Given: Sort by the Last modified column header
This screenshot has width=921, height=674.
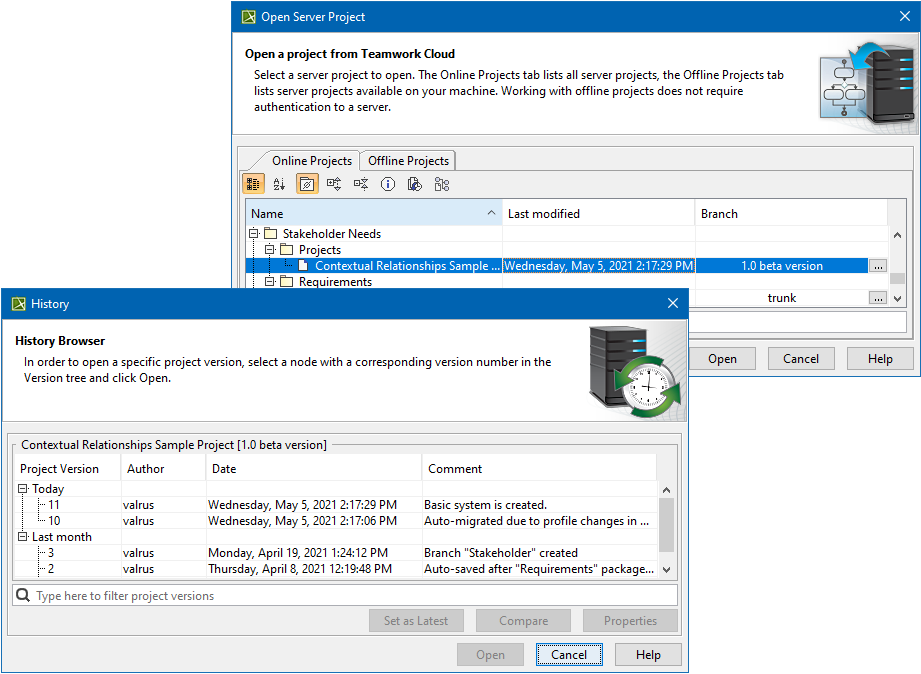Looking at the screenshot, I should click(x=599, y=213).
